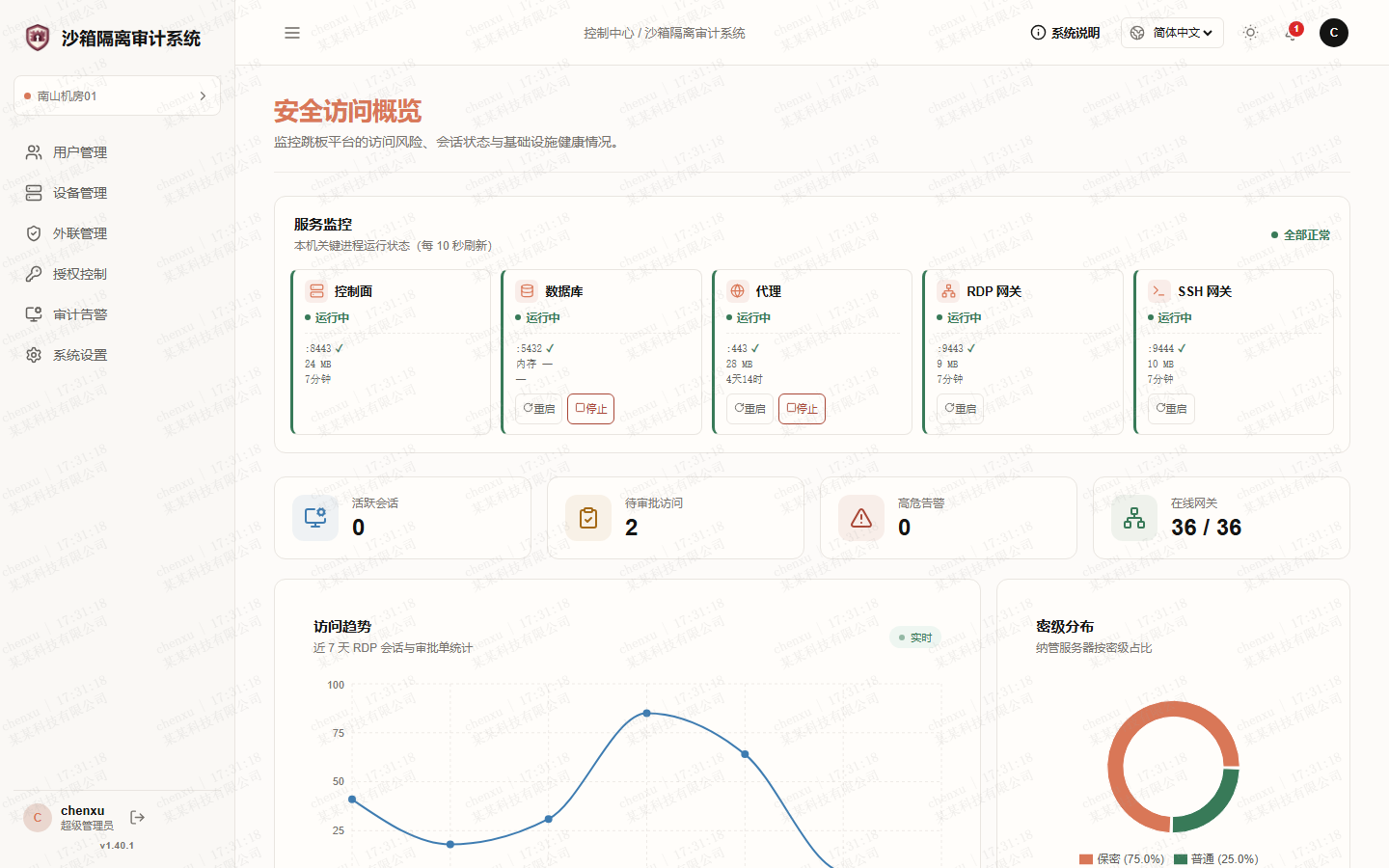Expand the 南山机房01 site selector
The width and height of the screenshot is (1389, 868).
coord(117,95)
